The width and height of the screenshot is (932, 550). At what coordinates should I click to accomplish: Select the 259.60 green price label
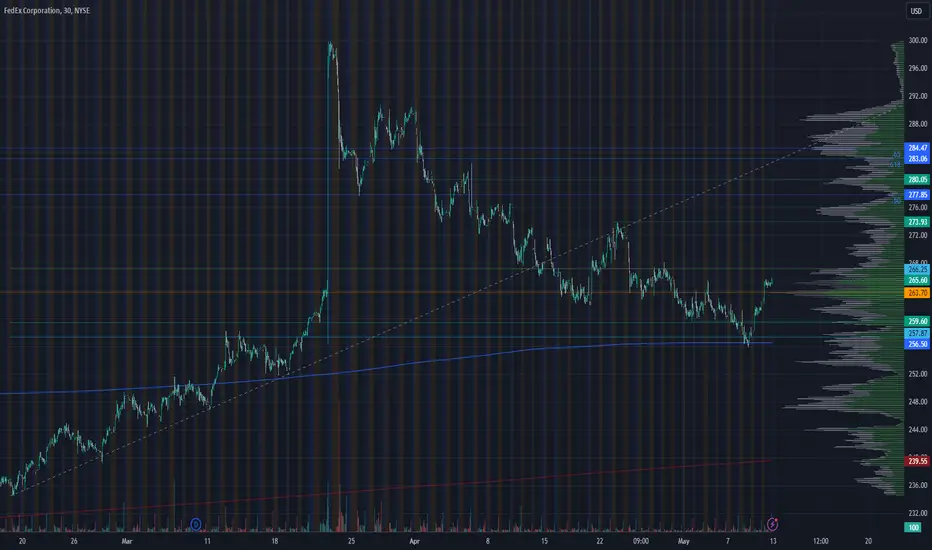coord(917,321)
